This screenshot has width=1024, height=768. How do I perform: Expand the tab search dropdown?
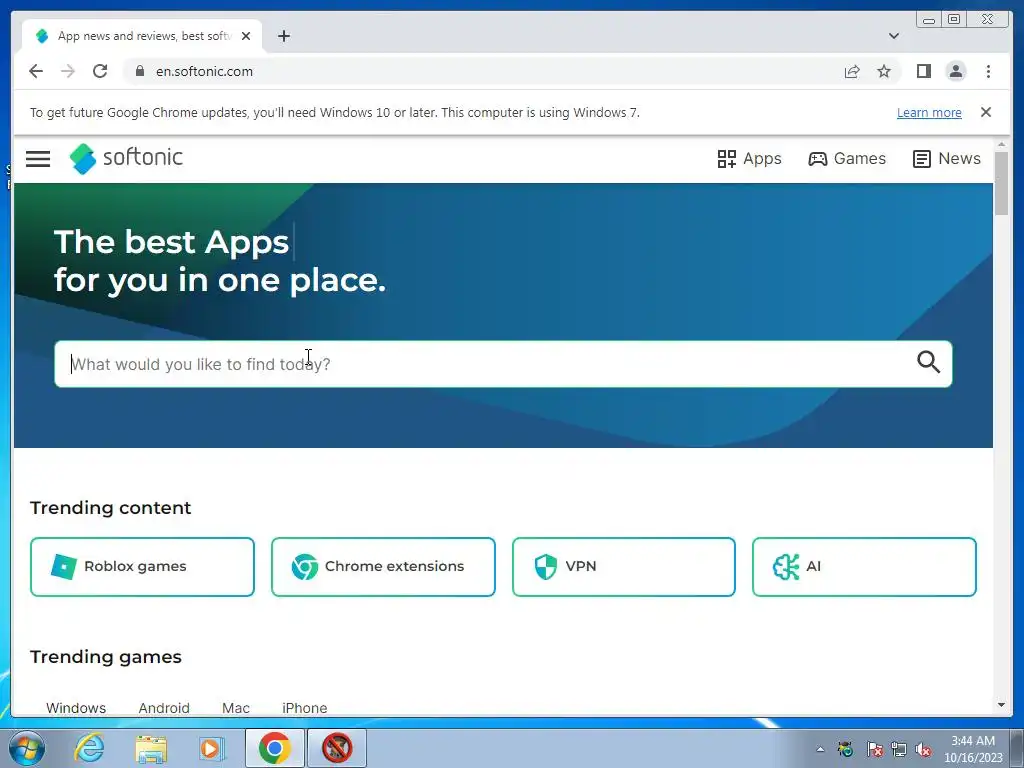click(894, 36)
